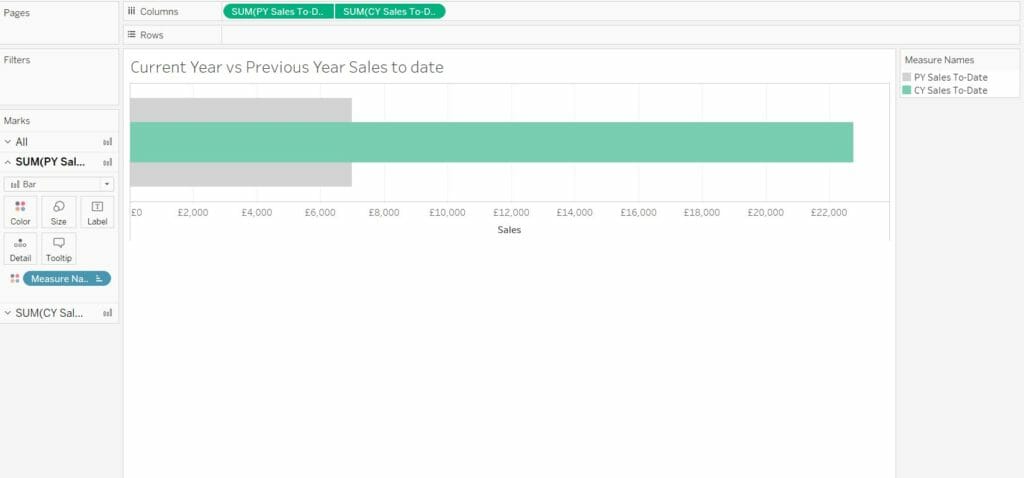The height and width of the screenshot is (478, 1024).
Task: Click the green CY Sales bar in chart
Action: tap(491, 142)
